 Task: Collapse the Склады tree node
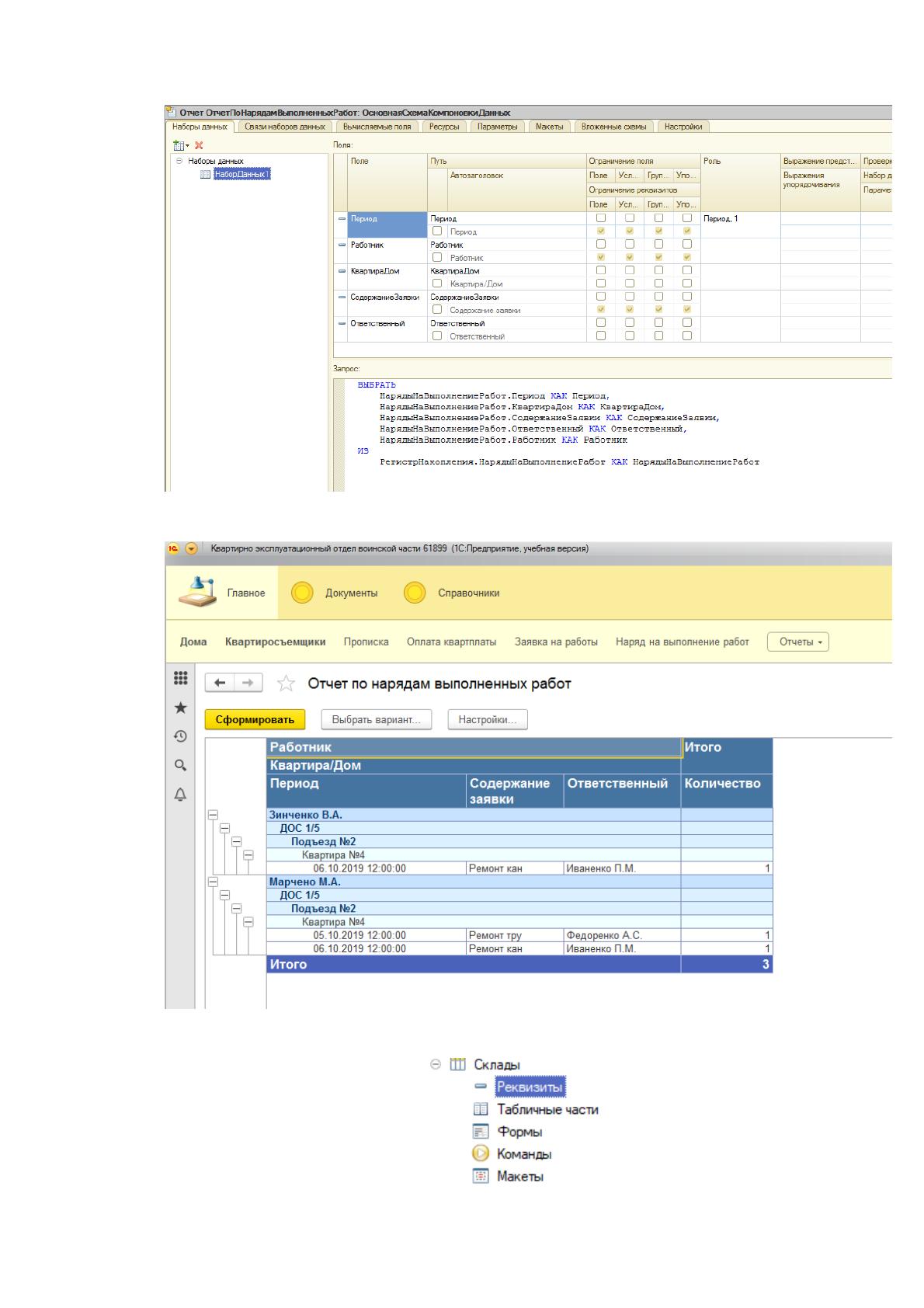(436, 1065)
